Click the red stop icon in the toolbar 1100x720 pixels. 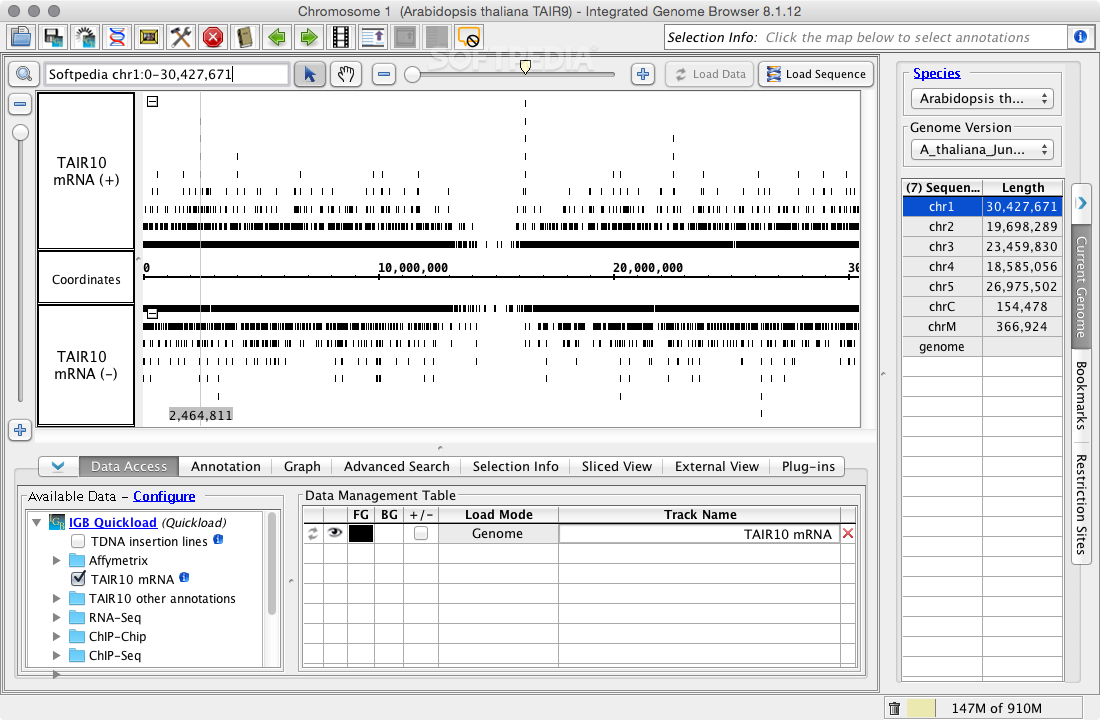(213, 38)
